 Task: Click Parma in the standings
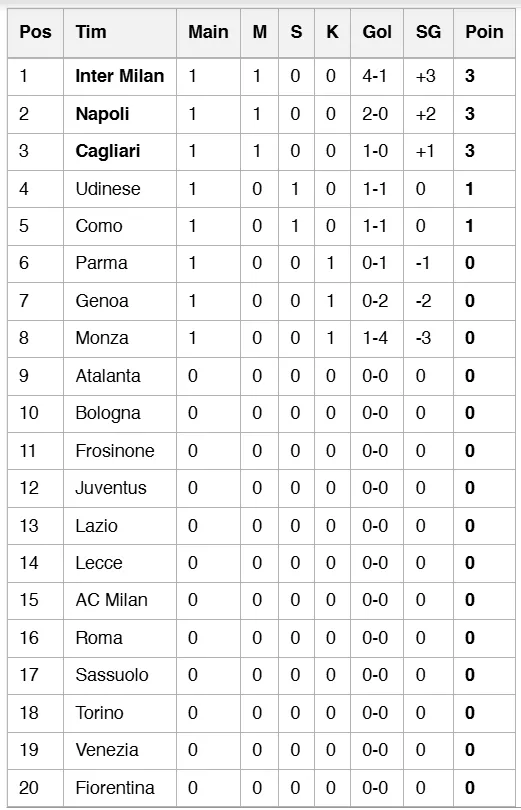coord(101,263)
